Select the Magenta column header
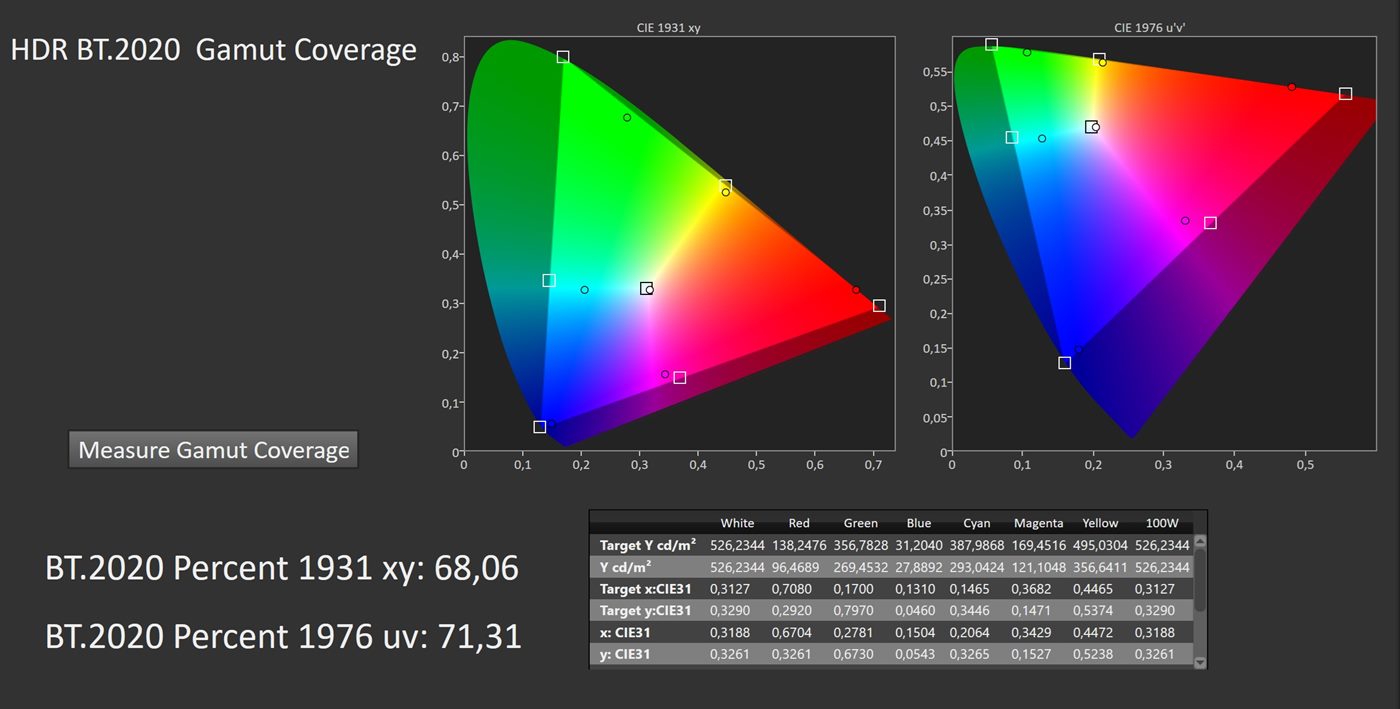The height and width of the screenshot is (709, 1400). pyautogui.click(x=1038, y=523)
